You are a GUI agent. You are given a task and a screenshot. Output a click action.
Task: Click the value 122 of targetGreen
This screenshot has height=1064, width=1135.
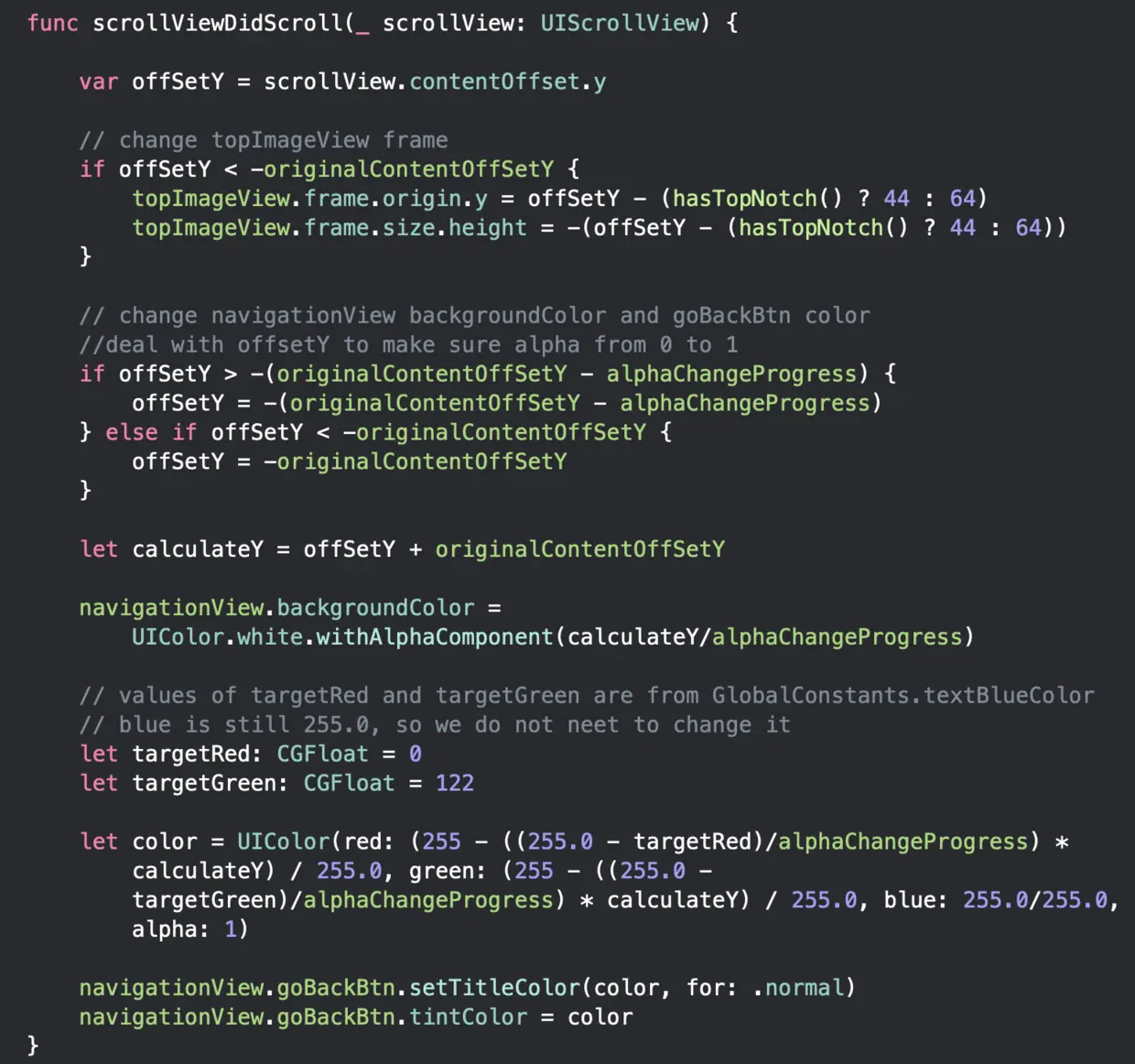click(x=455, y=784)
